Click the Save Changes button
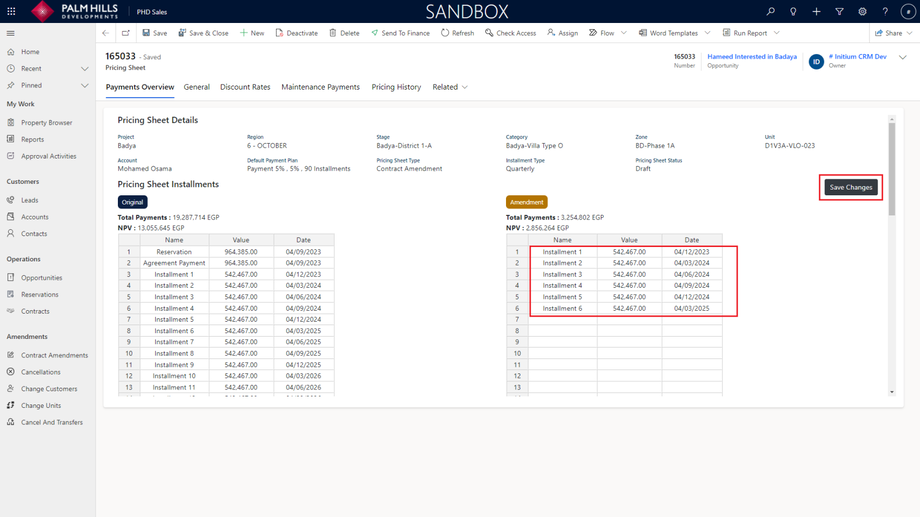Viewport: 920px width, 517px height. [x=851, y=187]
